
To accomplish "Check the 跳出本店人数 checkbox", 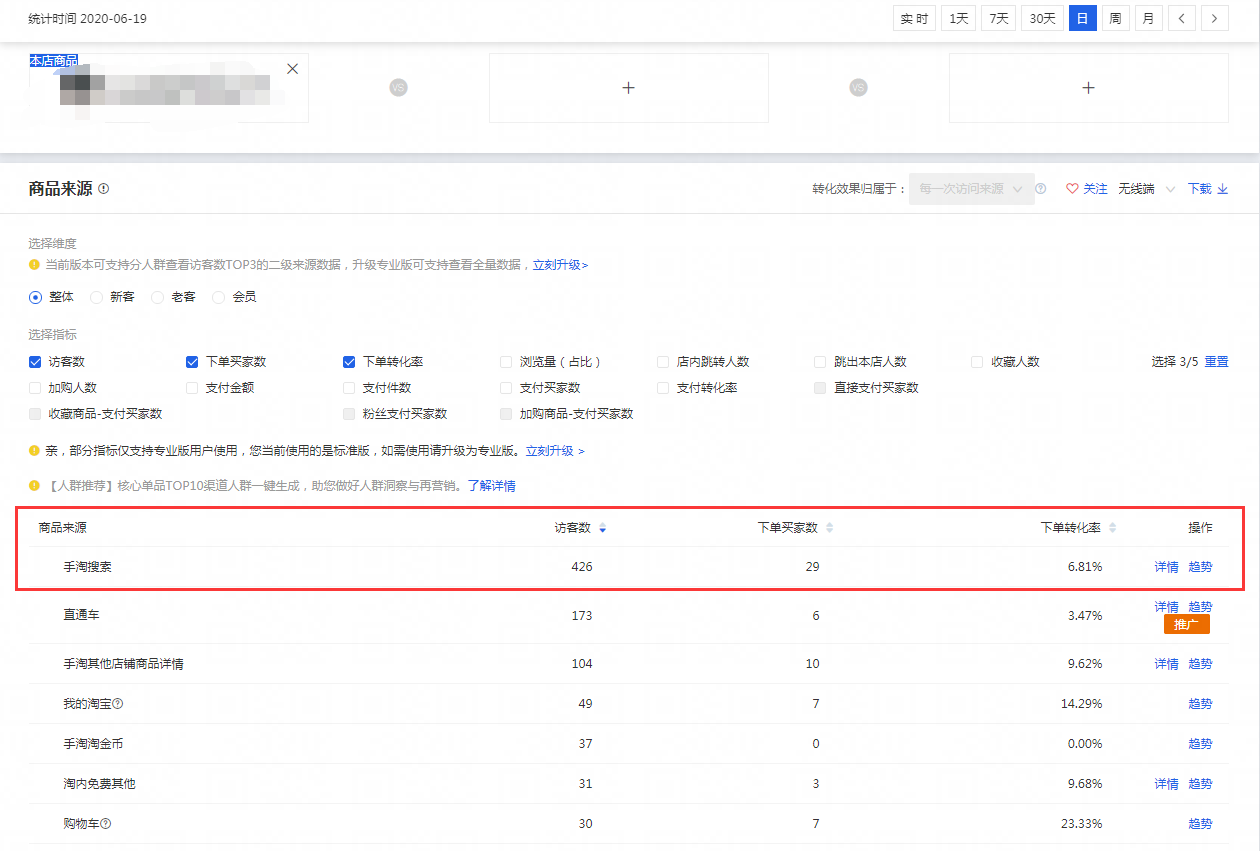I will 821,362.
